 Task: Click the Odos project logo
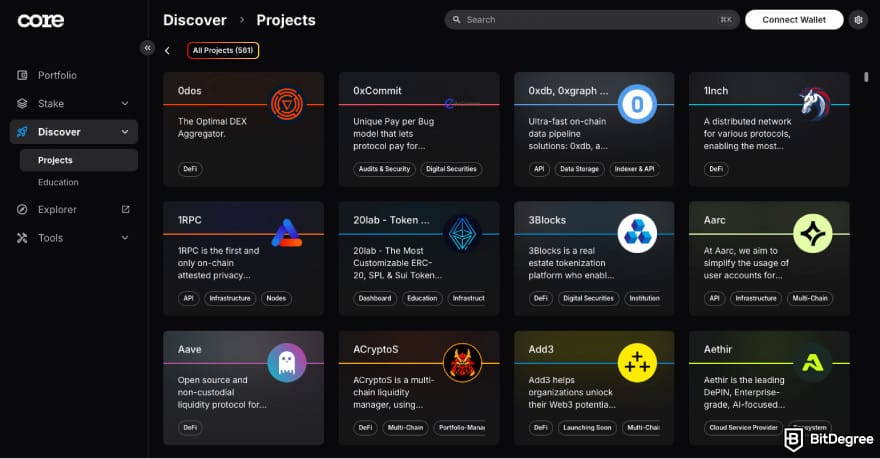pyautogui.click(x=287, y=104)
